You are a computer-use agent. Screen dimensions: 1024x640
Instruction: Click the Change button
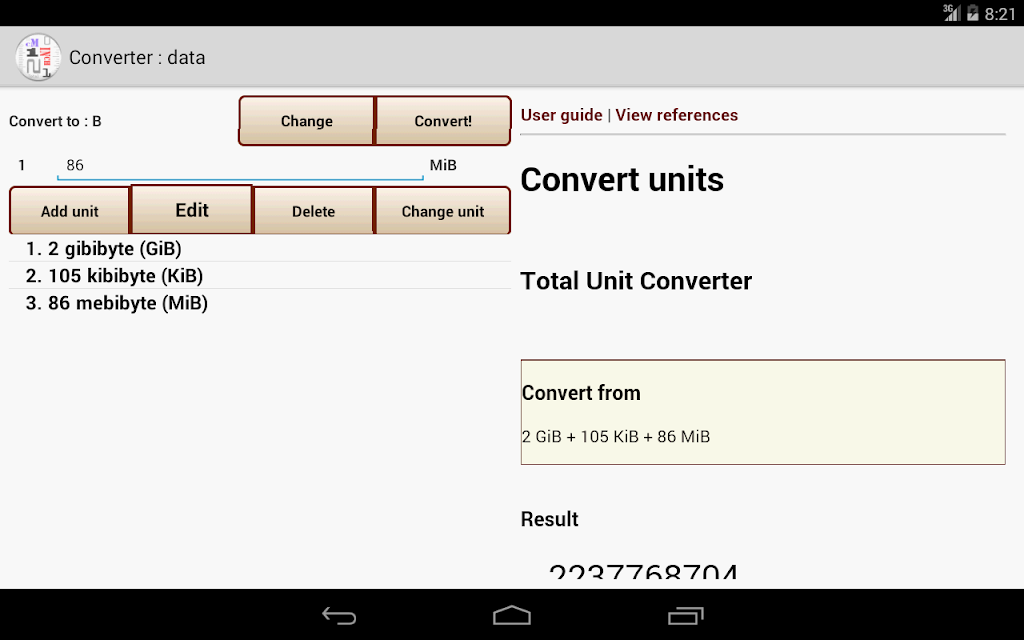click(x=306, y=121)
